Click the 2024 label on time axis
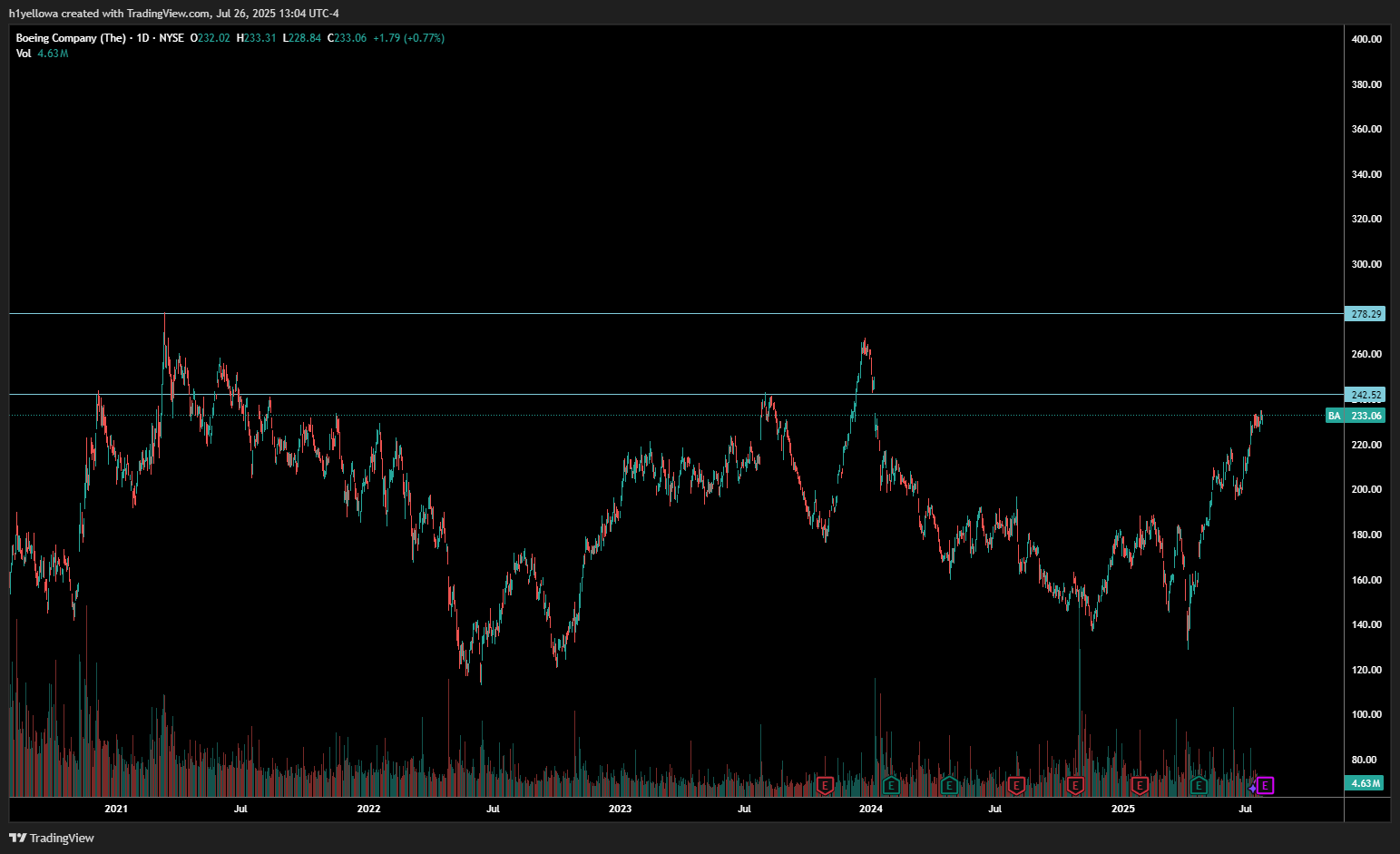Screen dimensions: 1400x854 [x=870, y=809]
